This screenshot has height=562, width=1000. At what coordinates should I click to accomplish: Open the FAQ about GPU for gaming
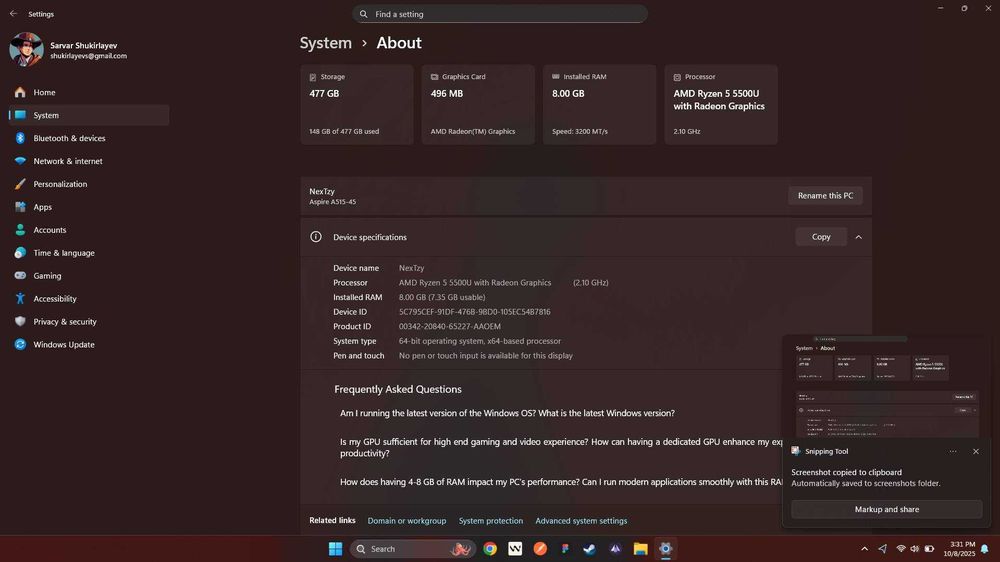(x=561, y=448)
